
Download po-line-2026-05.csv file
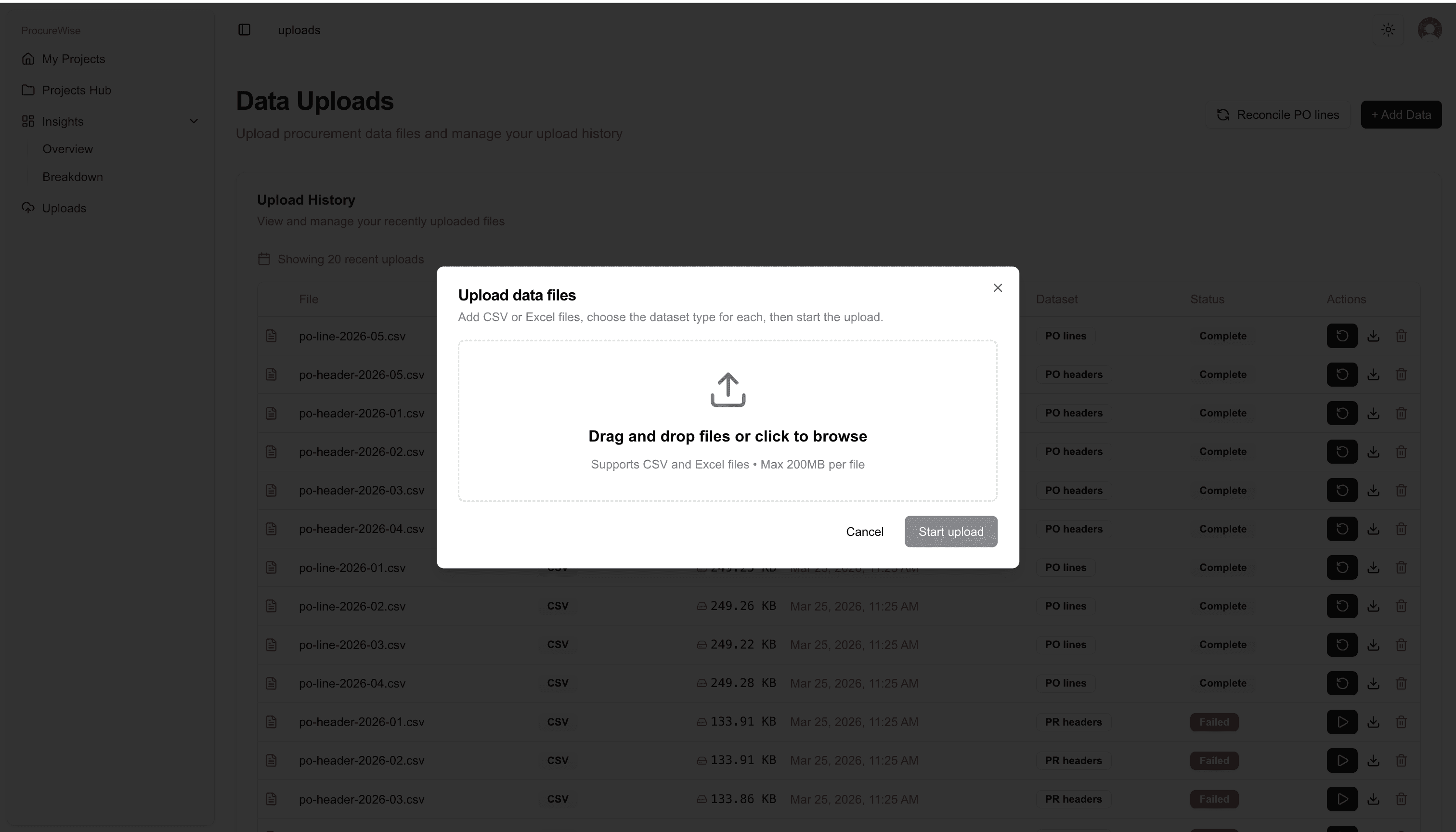click(x=1373, y=336)
